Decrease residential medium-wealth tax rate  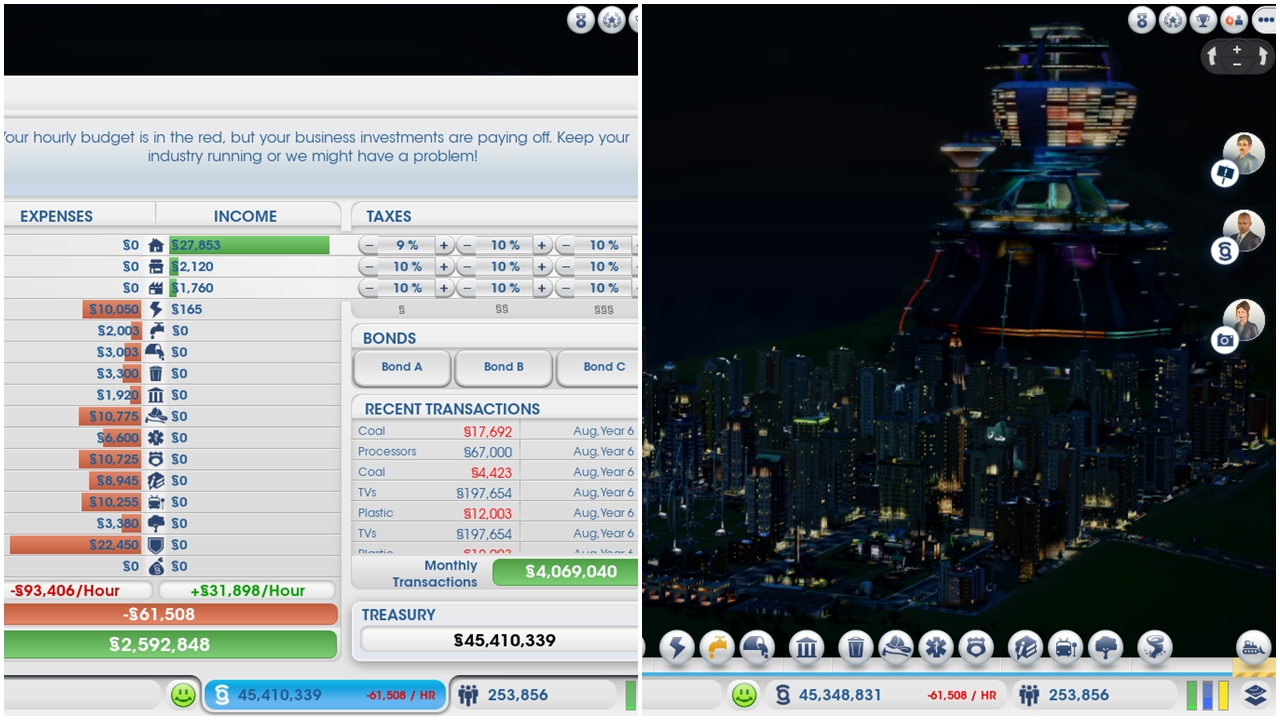(468, 246)
